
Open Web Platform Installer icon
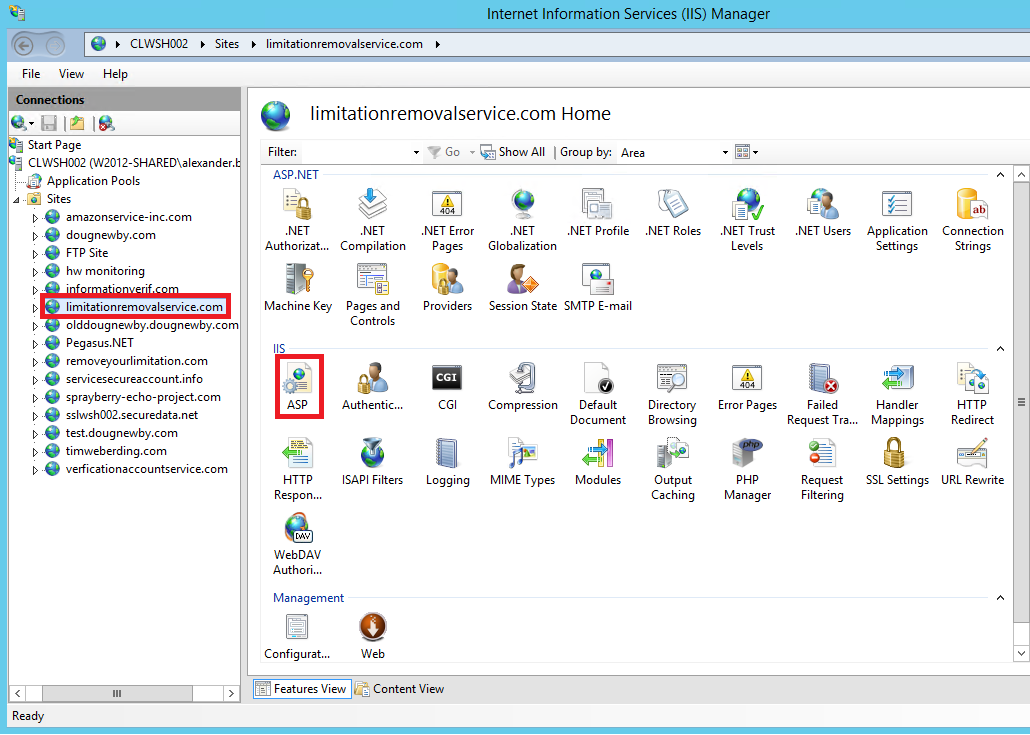[372, 636]
